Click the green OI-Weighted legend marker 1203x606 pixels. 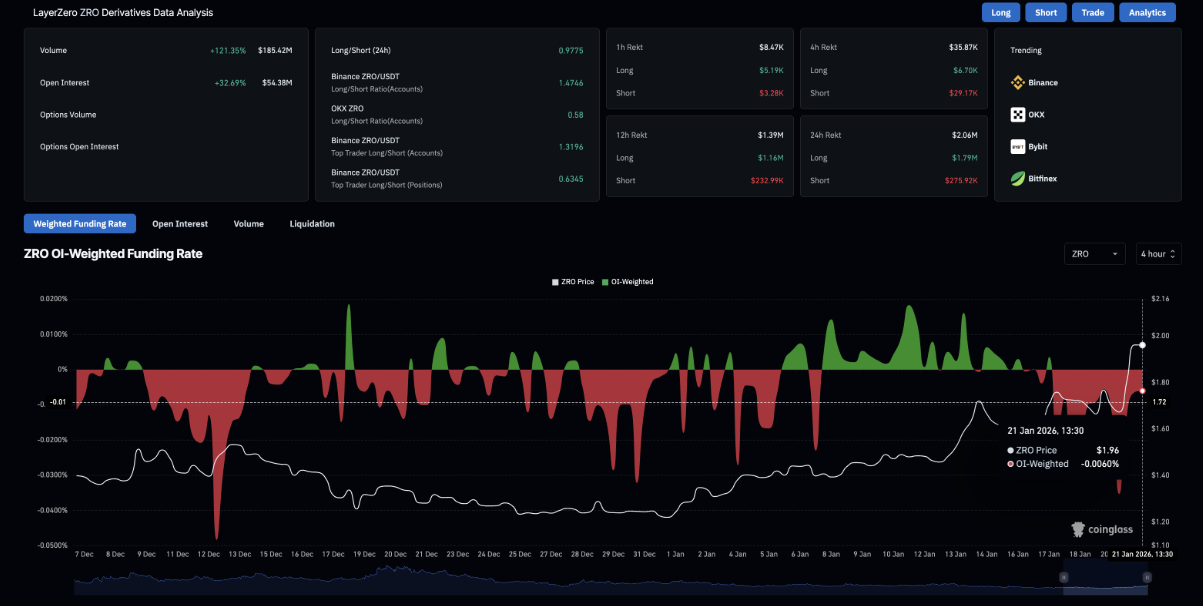604,282
